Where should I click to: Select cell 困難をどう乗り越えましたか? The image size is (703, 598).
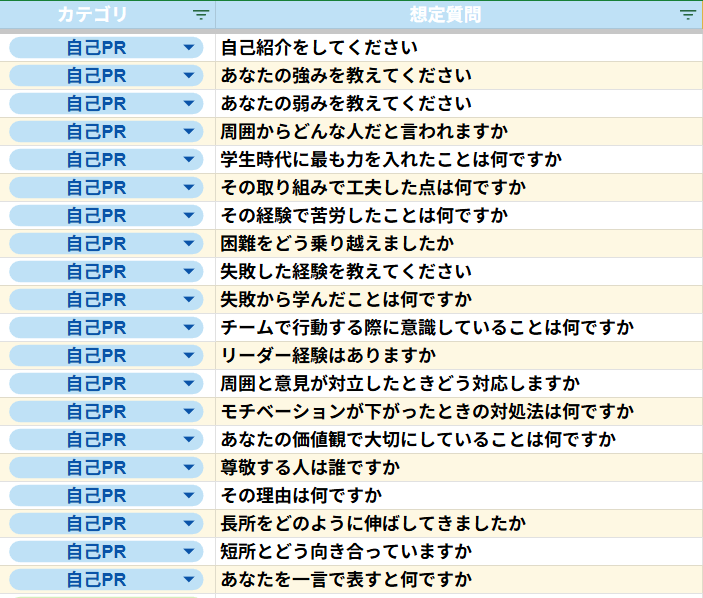click(459, 243)
